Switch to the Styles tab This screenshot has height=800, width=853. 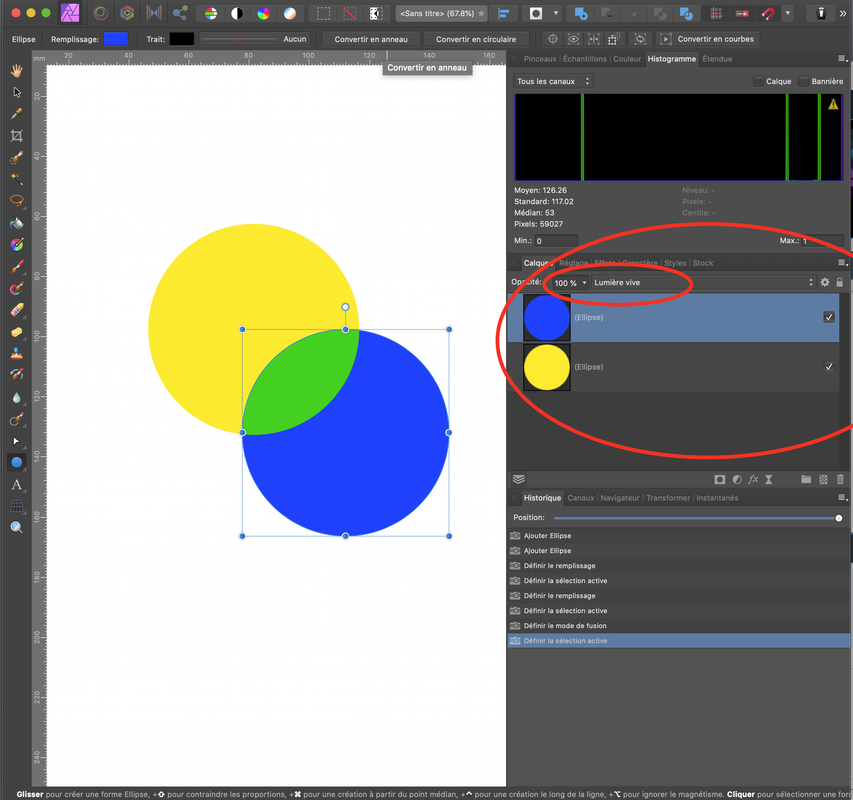point(675,263)
